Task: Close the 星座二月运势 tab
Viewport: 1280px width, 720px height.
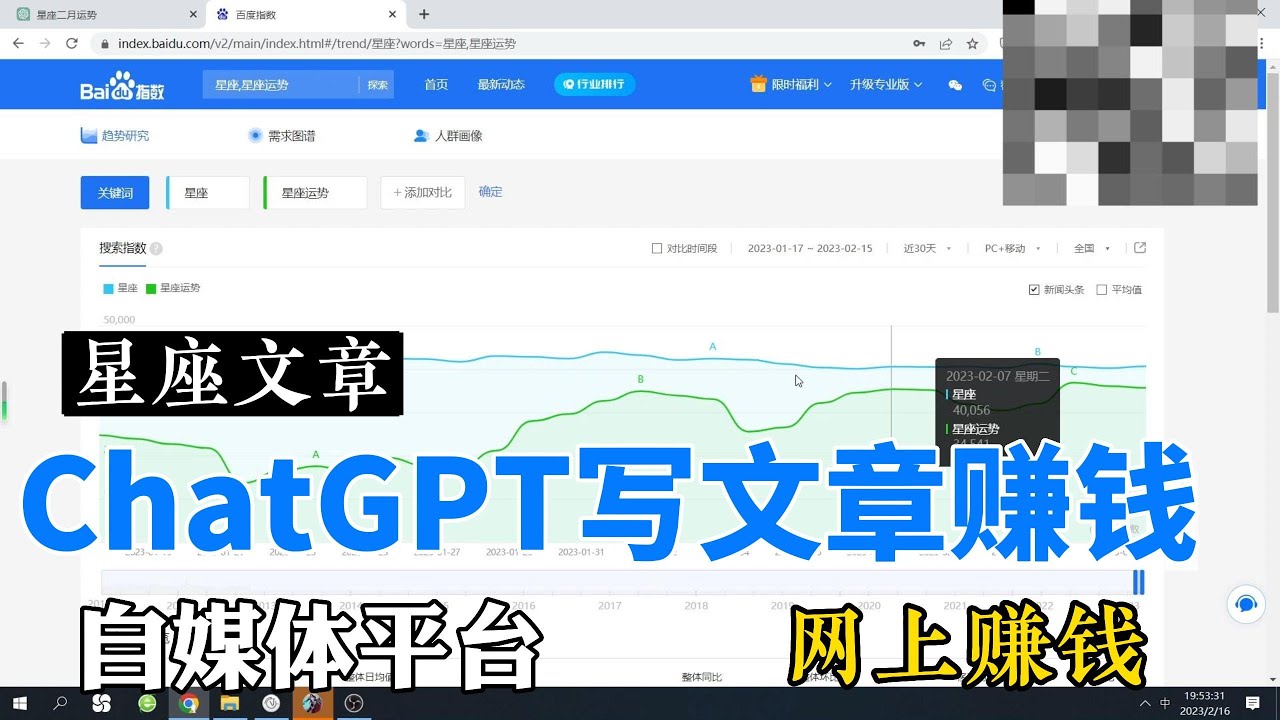Action: point(193,15)
